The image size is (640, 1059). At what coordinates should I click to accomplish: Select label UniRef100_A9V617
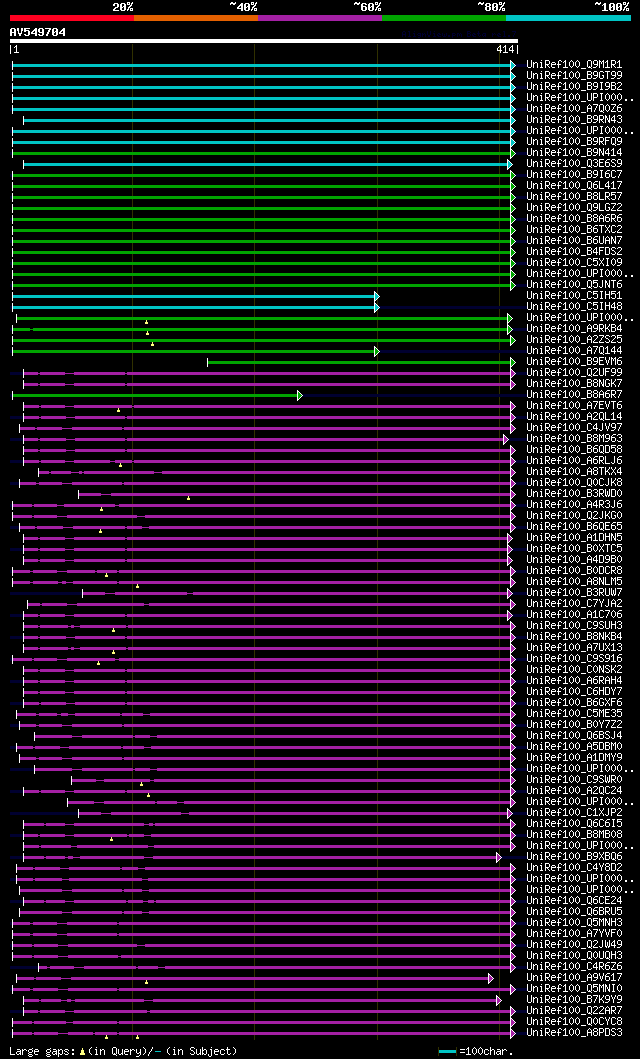575,976
